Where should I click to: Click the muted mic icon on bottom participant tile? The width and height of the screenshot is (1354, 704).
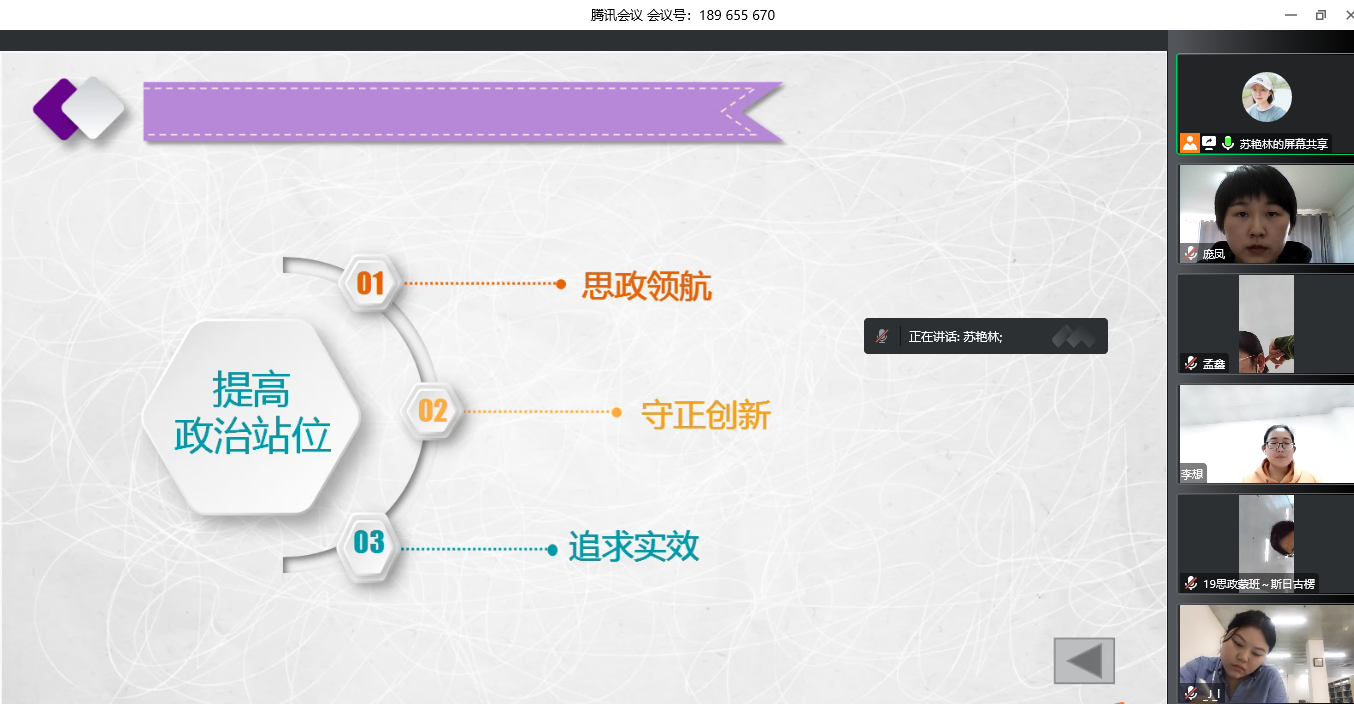click(1191, 693)
